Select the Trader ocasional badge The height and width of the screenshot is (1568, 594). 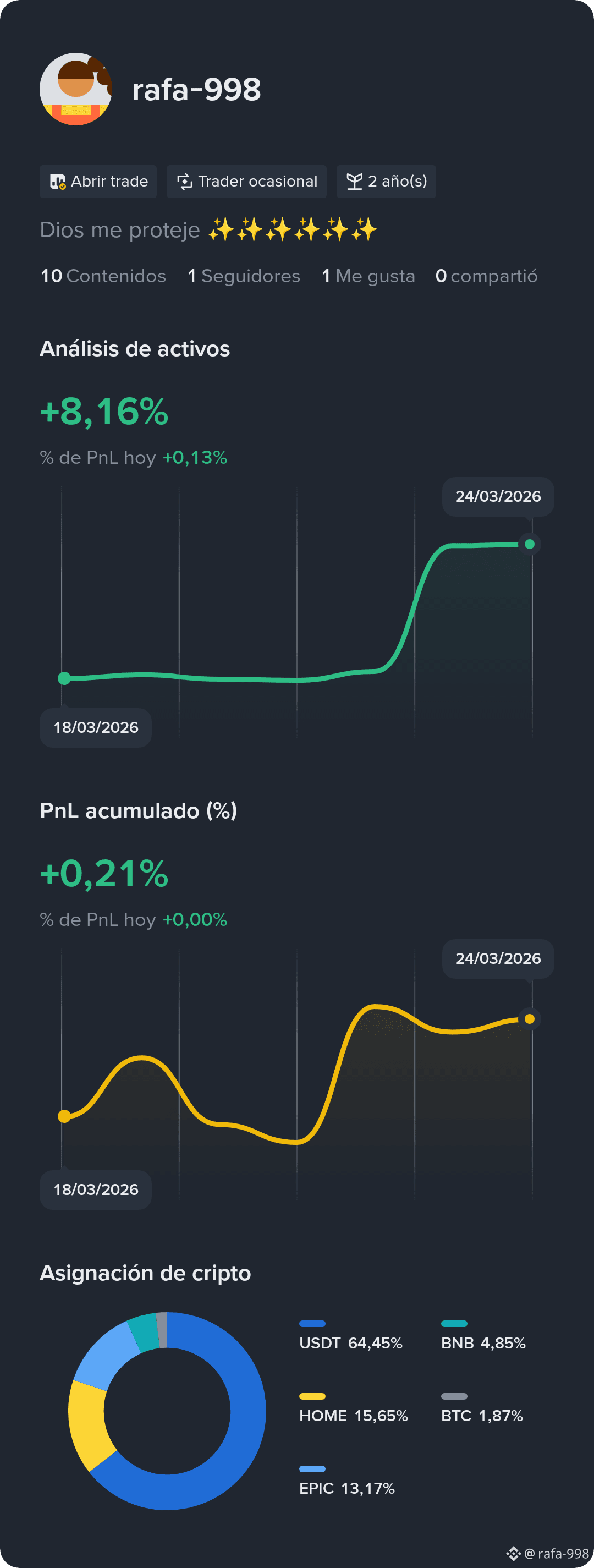[246, 182]
